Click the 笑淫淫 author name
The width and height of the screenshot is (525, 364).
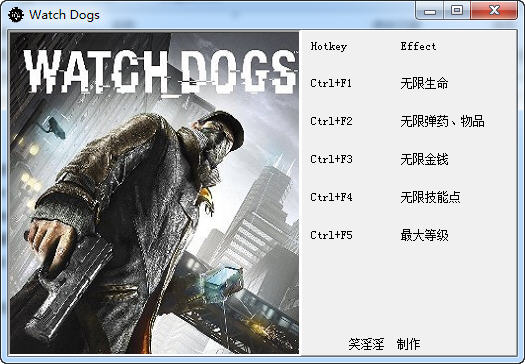tap(366, 344)
